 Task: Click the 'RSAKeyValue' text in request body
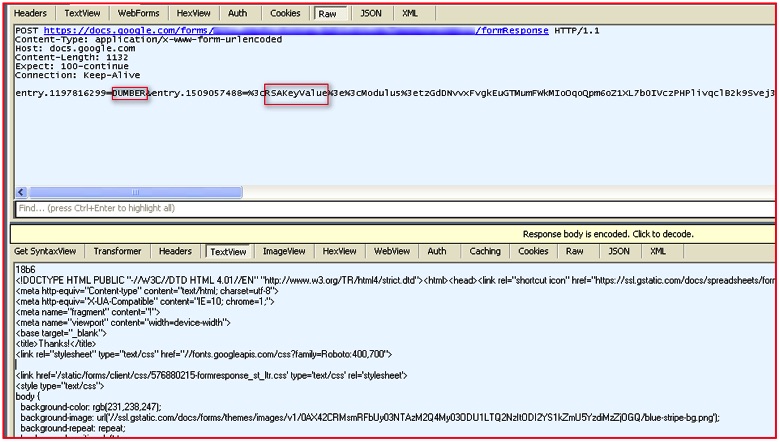pos(296,93)
